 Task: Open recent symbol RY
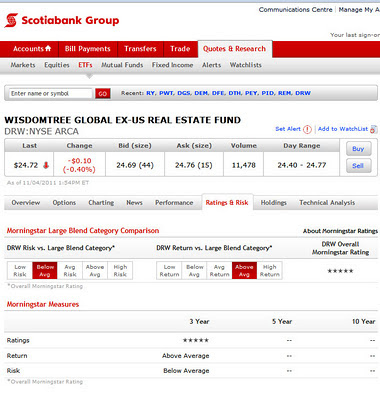(x=151, y=93)
